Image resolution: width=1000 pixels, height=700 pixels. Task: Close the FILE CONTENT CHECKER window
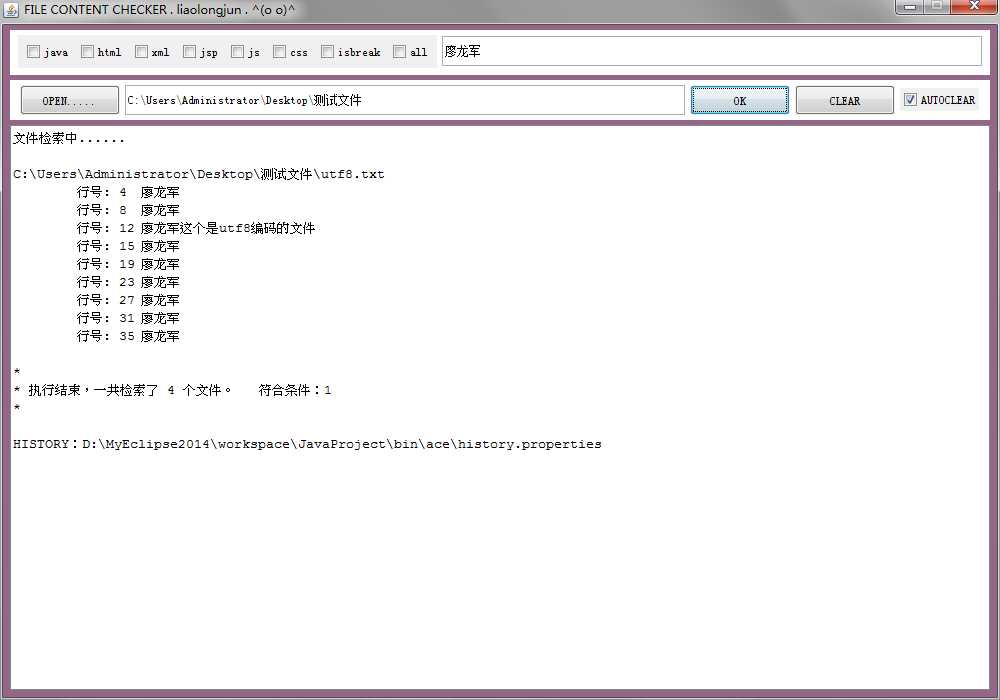point(974,6)
